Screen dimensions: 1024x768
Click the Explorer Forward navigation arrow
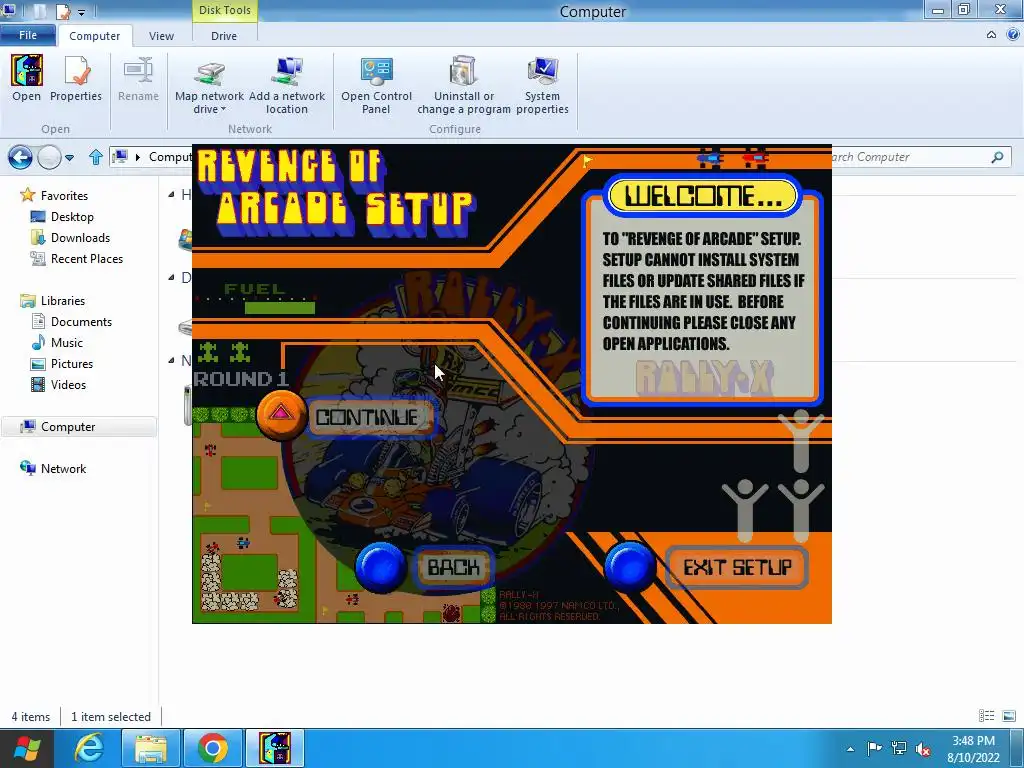[x=49, y=157]
